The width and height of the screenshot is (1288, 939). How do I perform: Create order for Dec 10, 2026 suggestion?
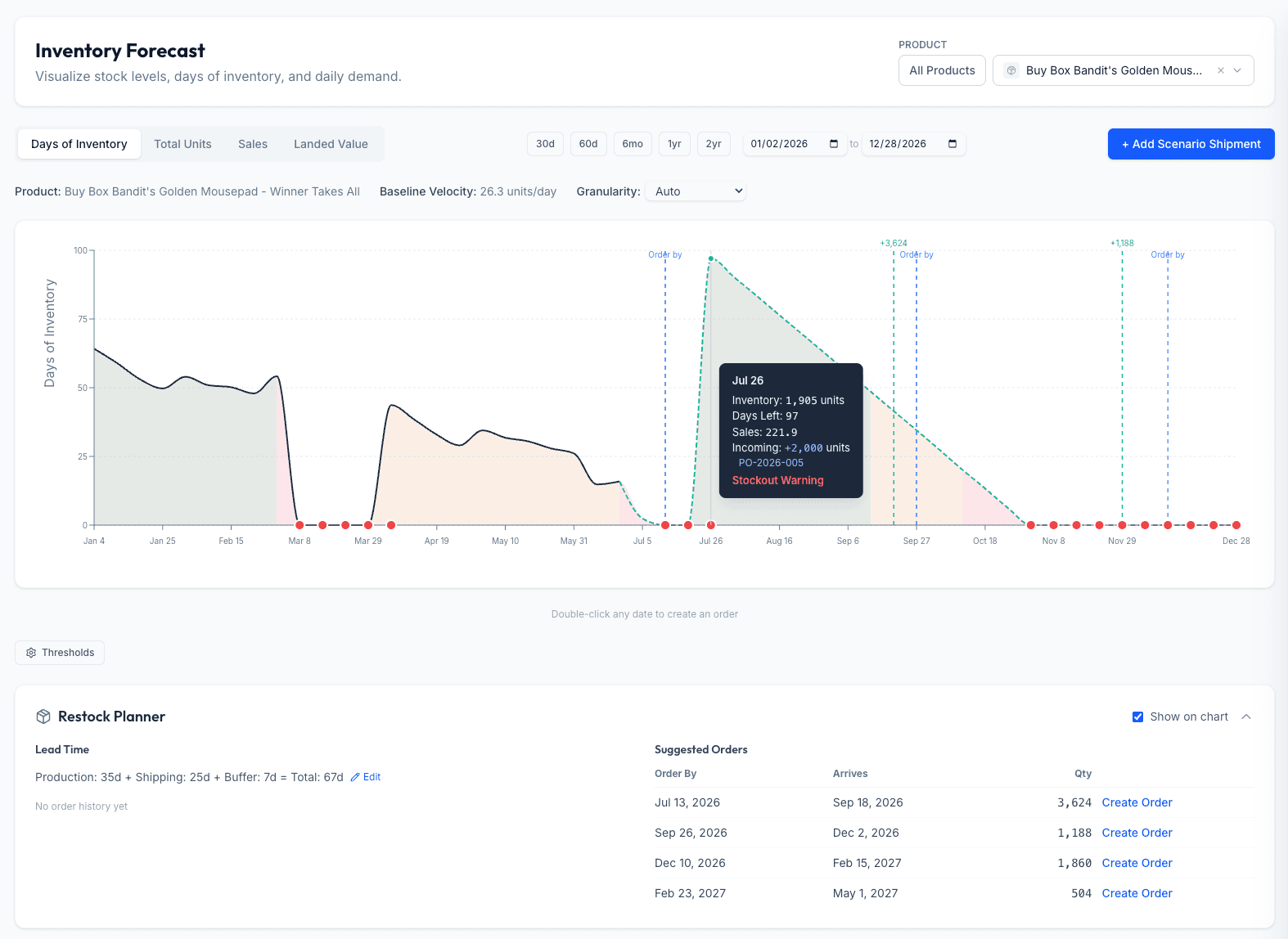pos(1137,863)
